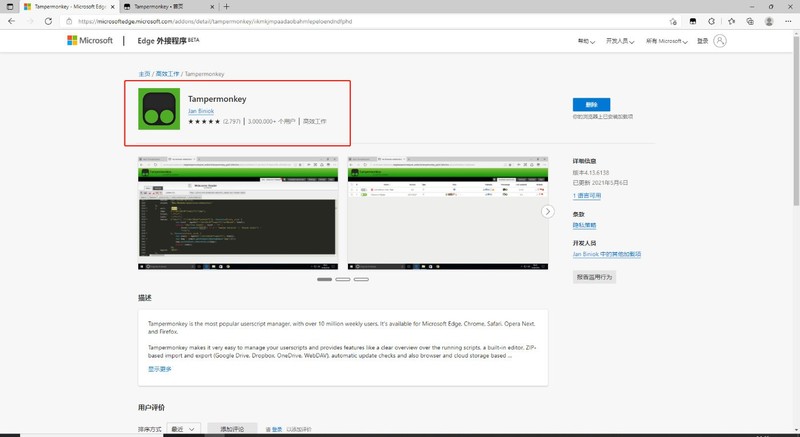This screenshot has width=800, height=437.
Task: Expand description with 显示更多 link
Action: pos(160,369)
